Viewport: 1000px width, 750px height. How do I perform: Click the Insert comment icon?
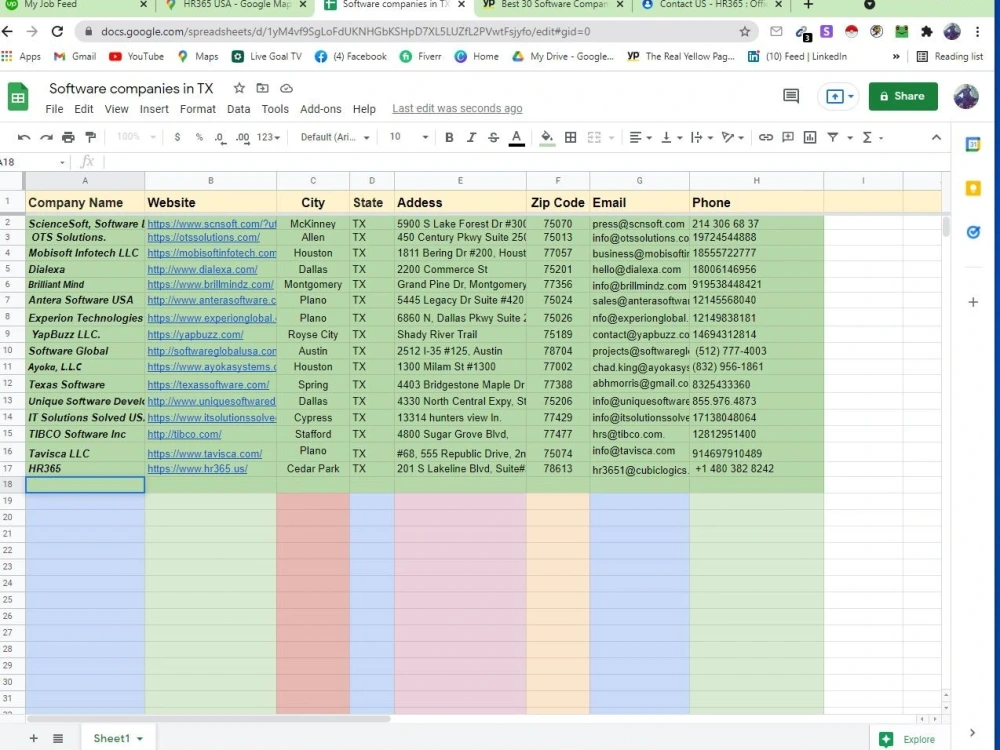788,137
